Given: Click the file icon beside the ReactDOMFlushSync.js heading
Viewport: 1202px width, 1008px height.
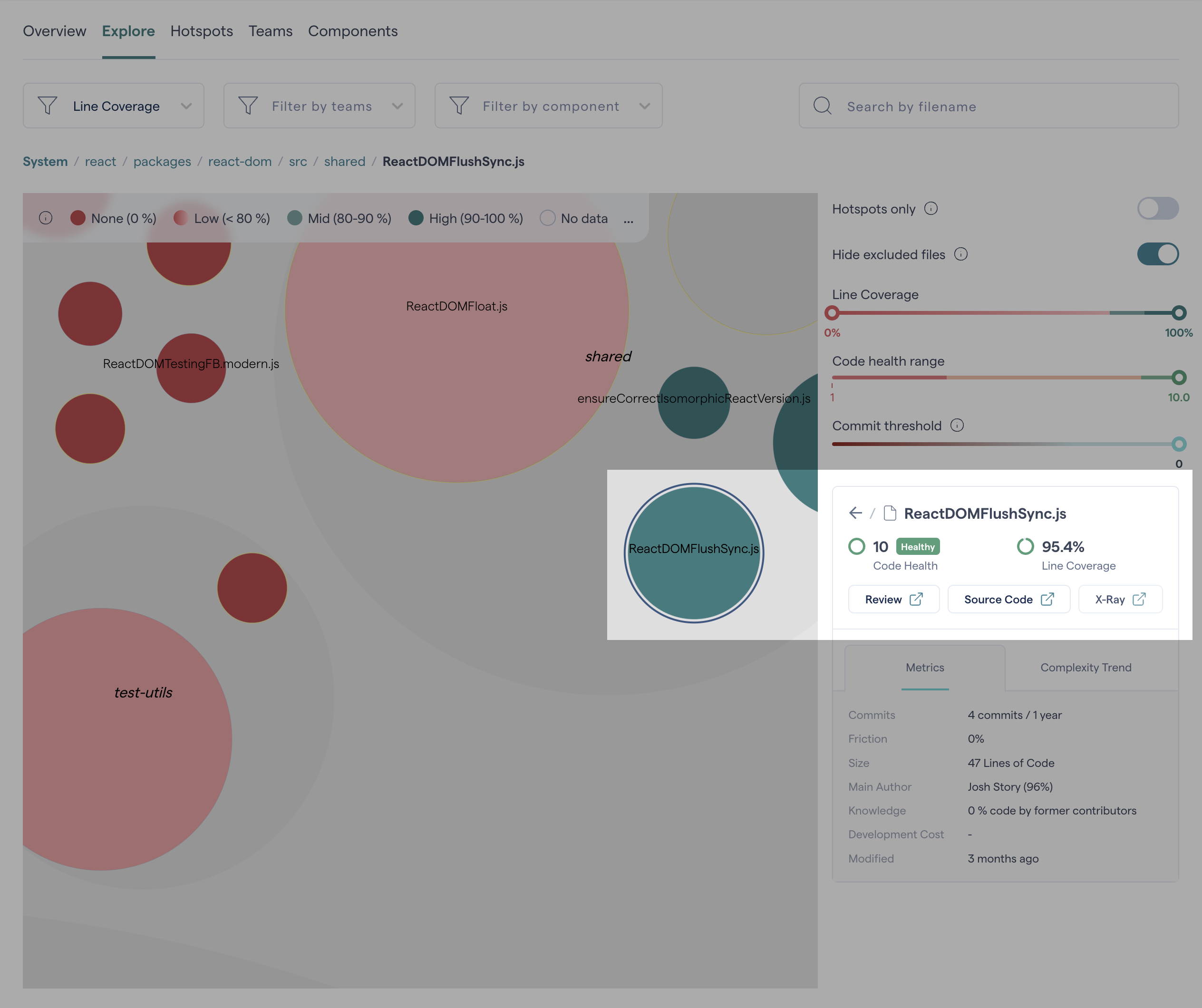Looking at the screenshot, I should pyautogui.click(x=890, y=513).
